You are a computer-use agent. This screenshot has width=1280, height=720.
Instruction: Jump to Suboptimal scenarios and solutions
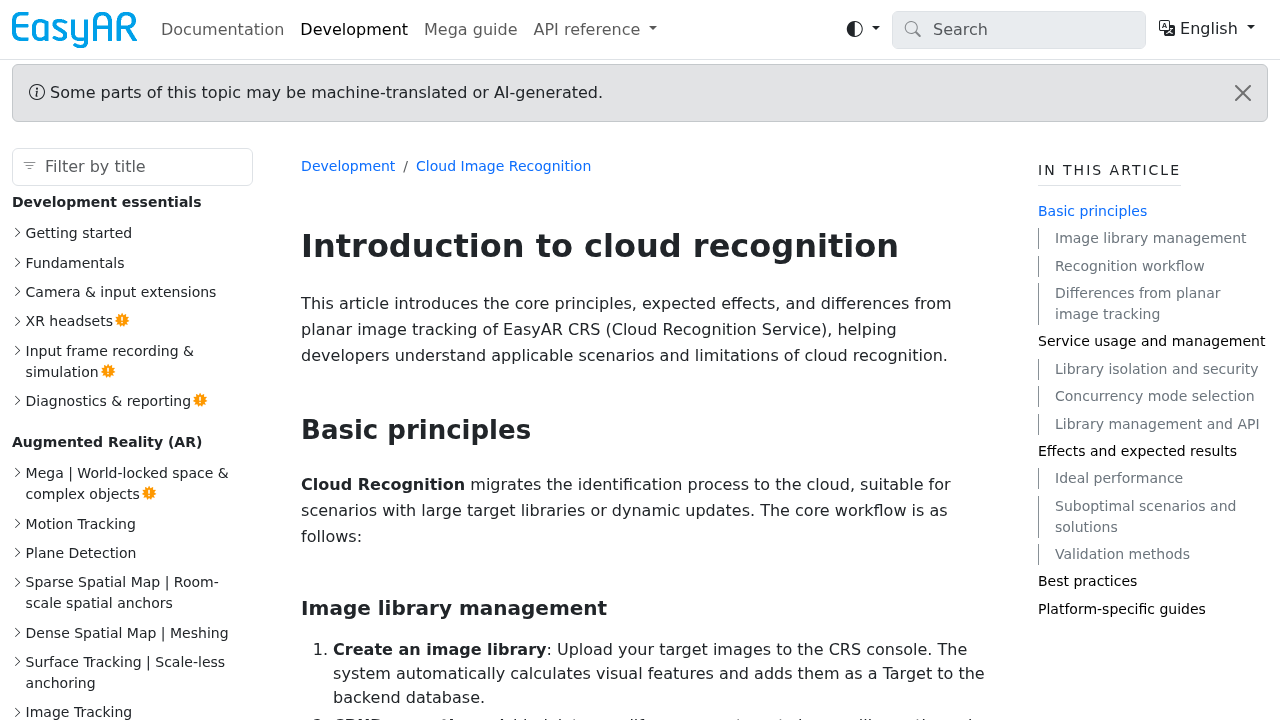1145,516
